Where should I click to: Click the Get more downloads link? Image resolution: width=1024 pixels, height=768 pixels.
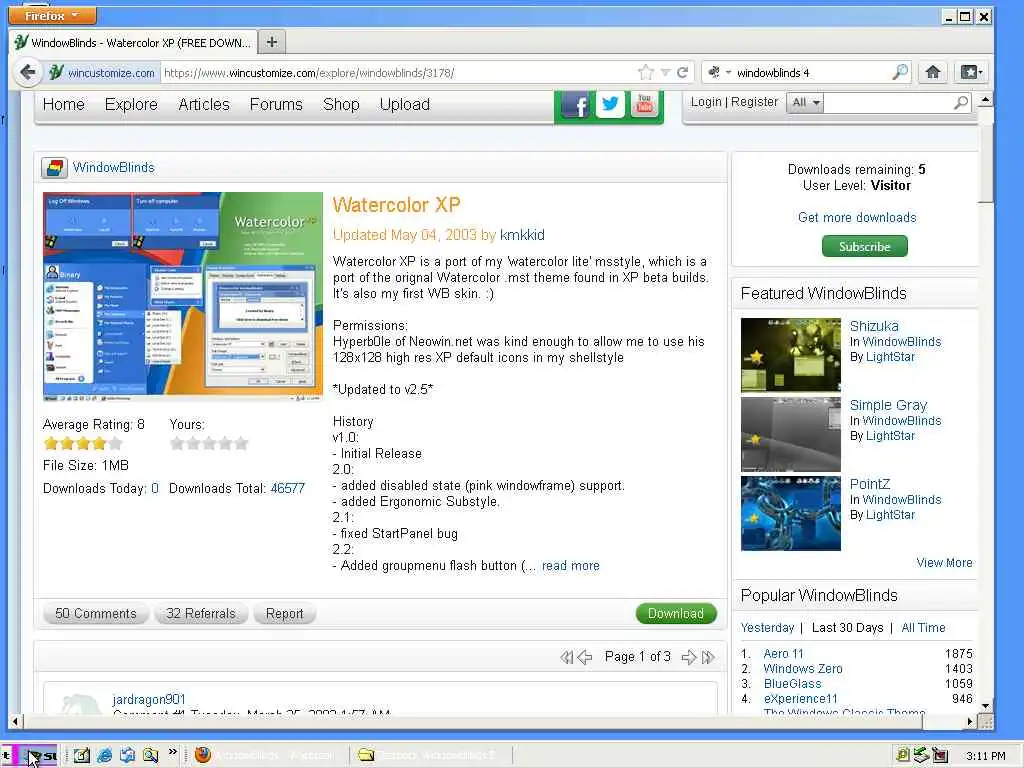pyautogui.click(x=857, y=217)
